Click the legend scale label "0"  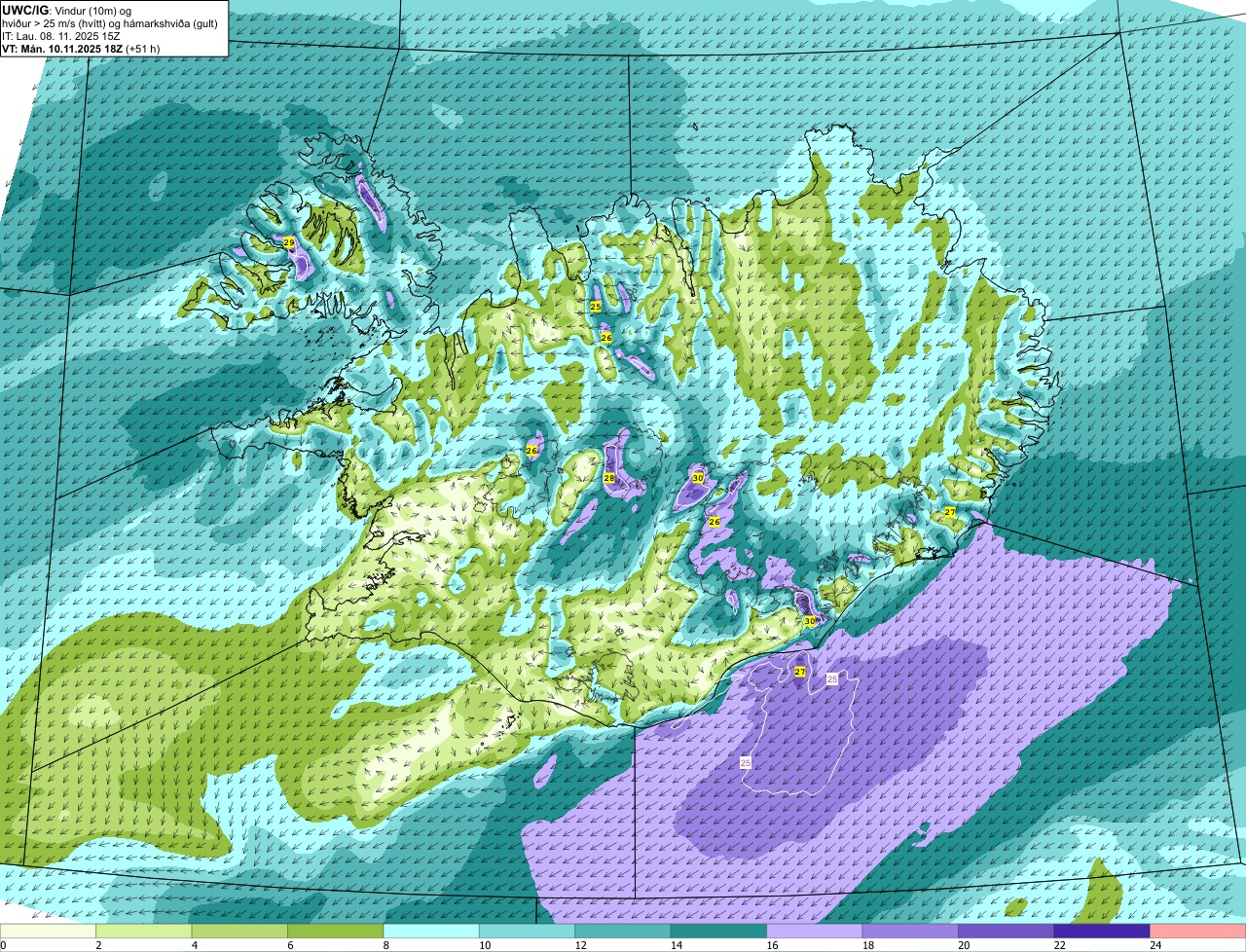point(4,945)
